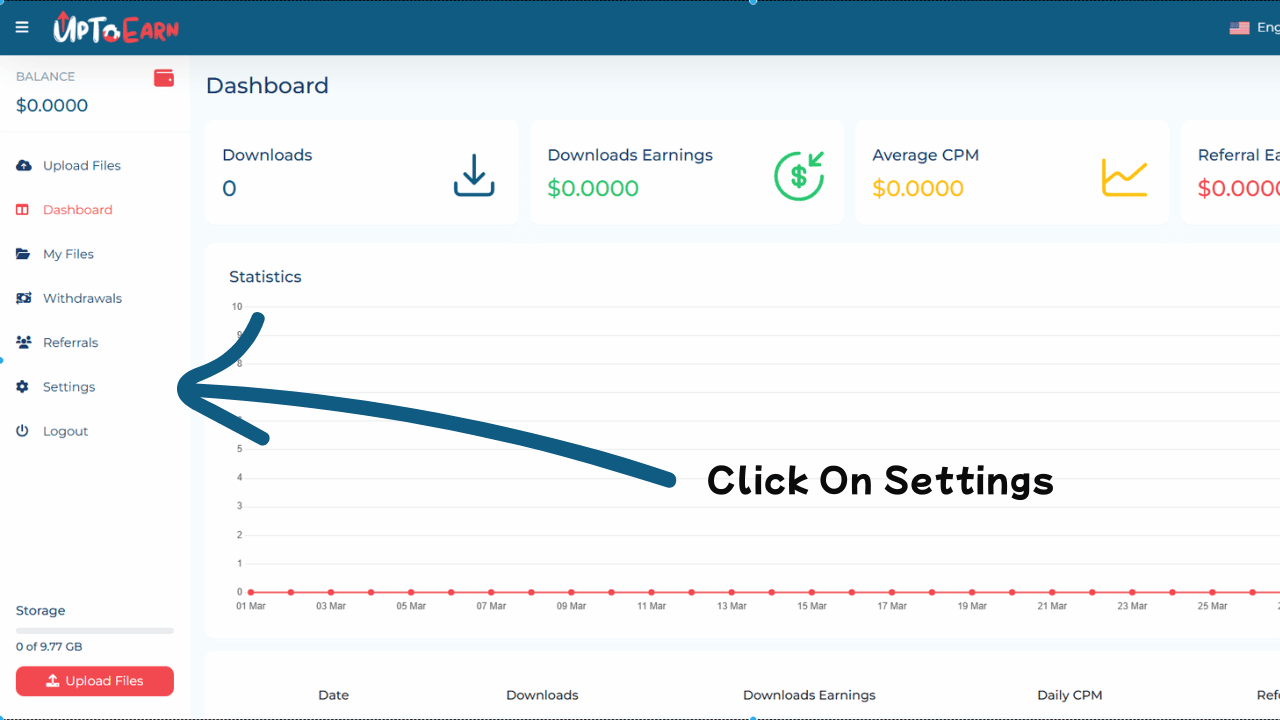Open the Withdrawals page

[82, 298]
